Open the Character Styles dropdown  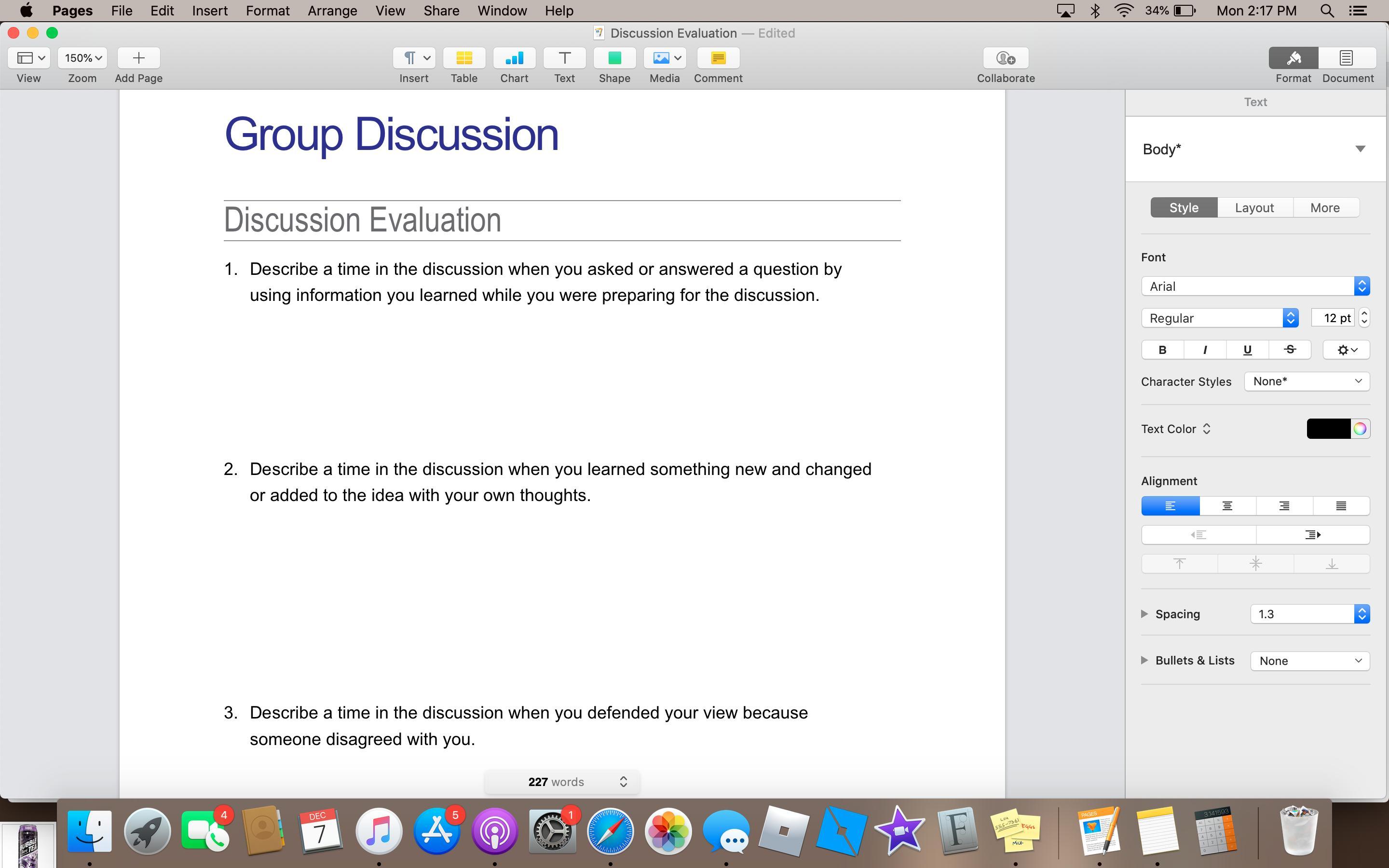pyautogui.click(x=1307, y=381)
